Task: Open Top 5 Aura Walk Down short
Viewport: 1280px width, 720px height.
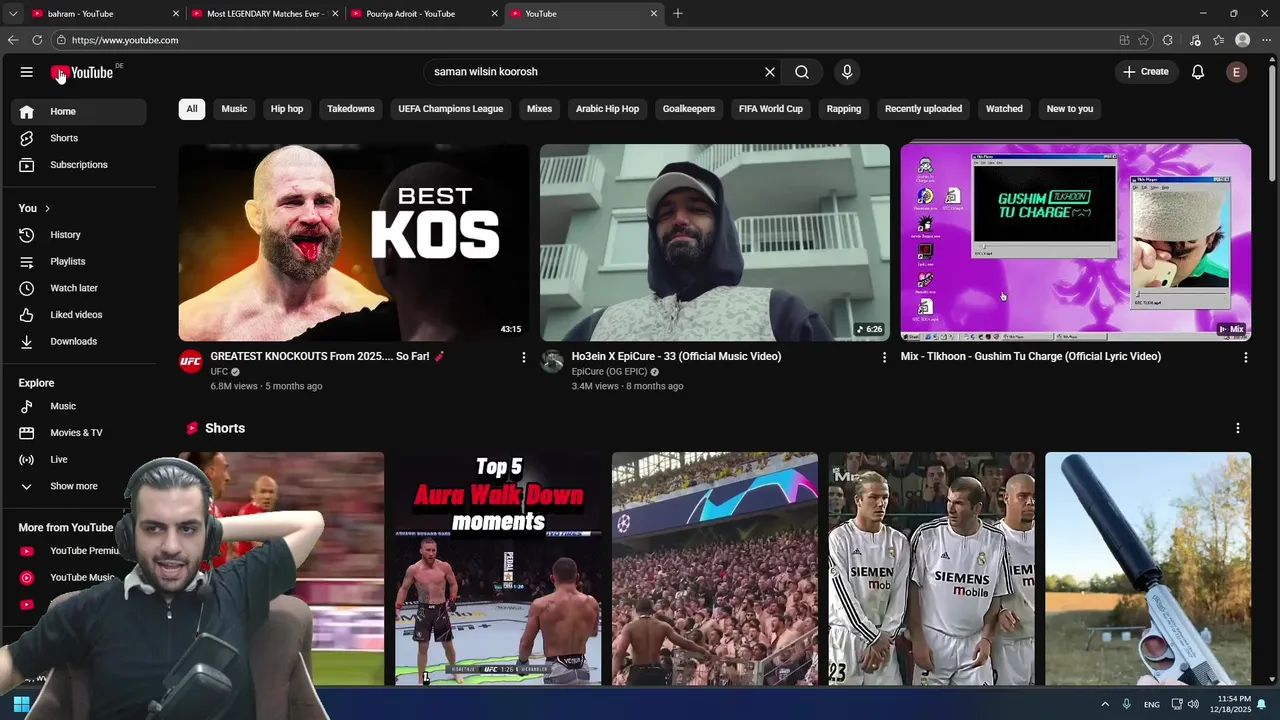Action: 498,568
